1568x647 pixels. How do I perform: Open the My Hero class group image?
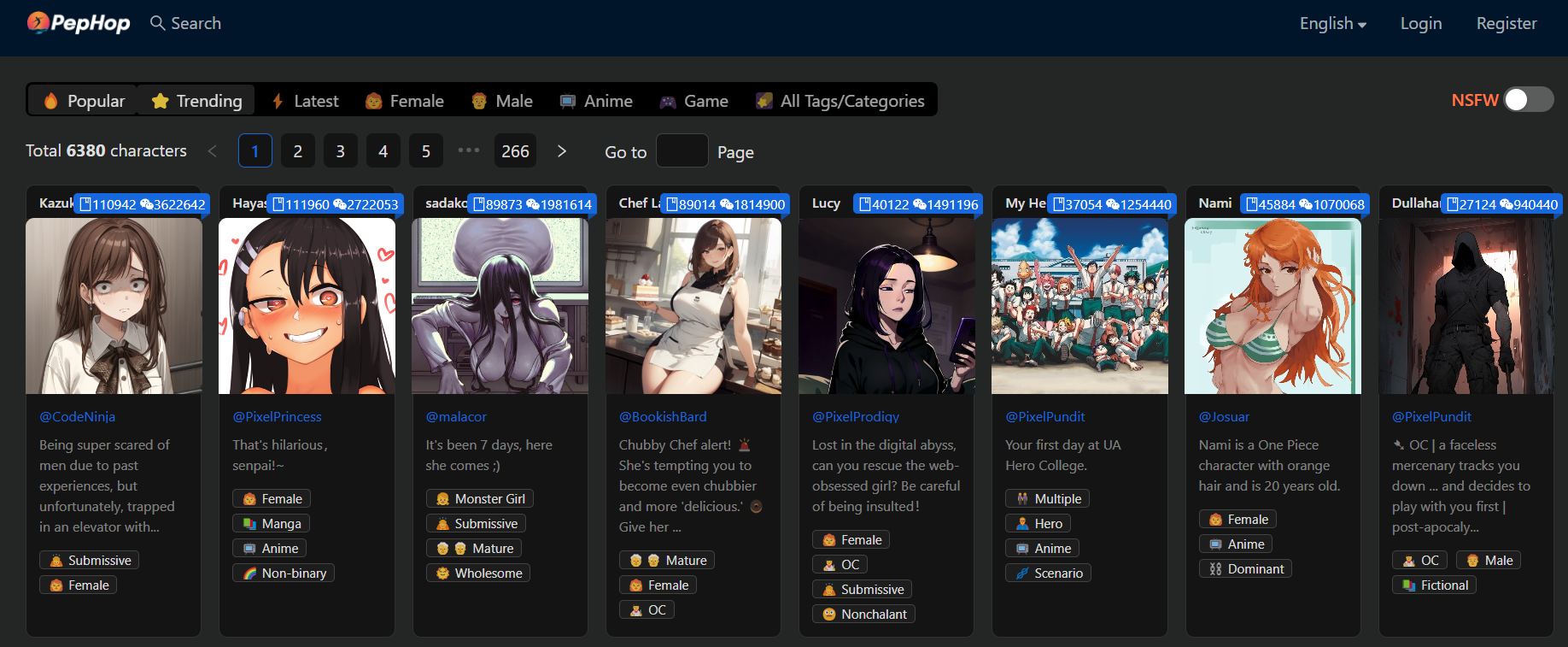(1079, 306)
